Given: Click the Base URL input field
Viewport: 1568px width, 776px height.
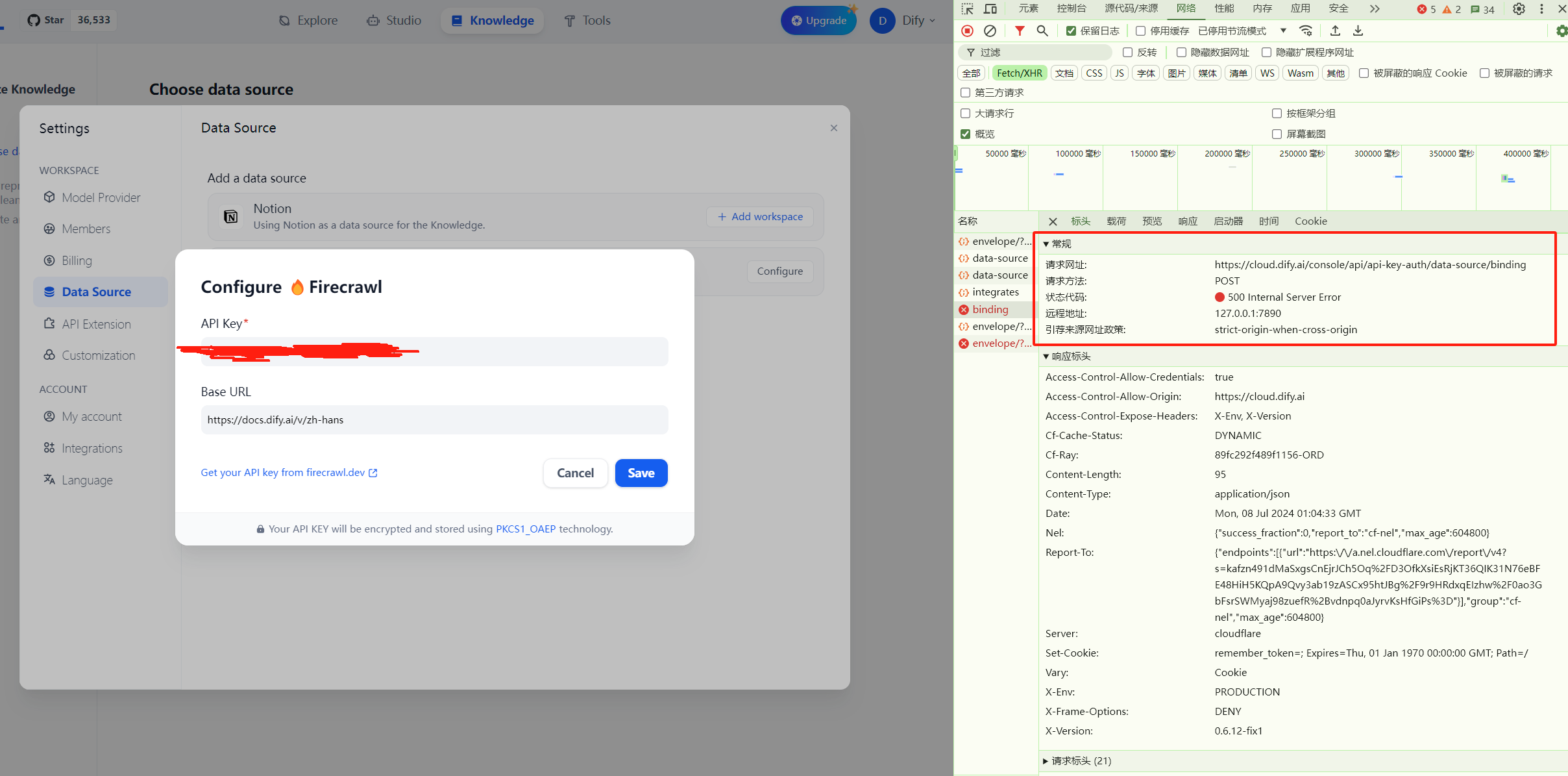Looking at the screenshot, I should 434,419.
